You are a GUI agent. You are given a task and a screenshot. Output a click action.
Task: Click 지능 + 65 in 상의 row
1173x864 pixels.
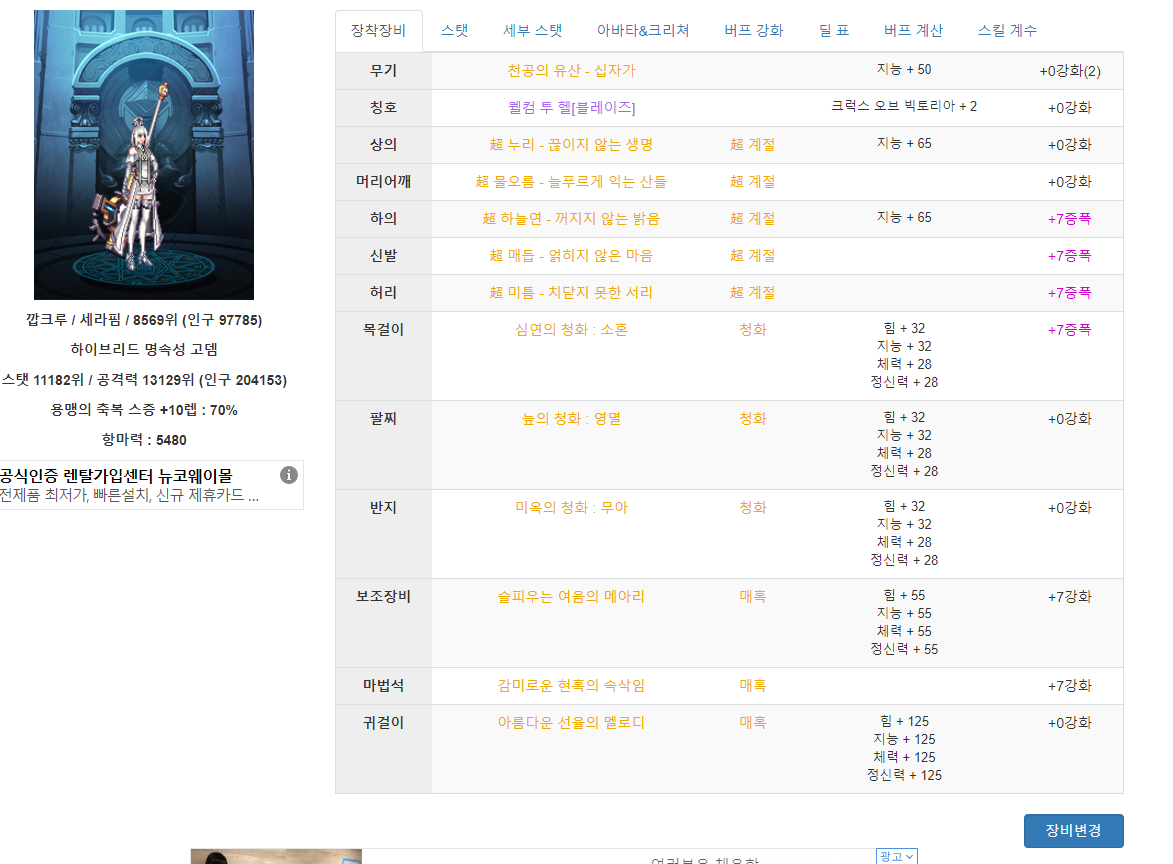(x=904, y=144)
